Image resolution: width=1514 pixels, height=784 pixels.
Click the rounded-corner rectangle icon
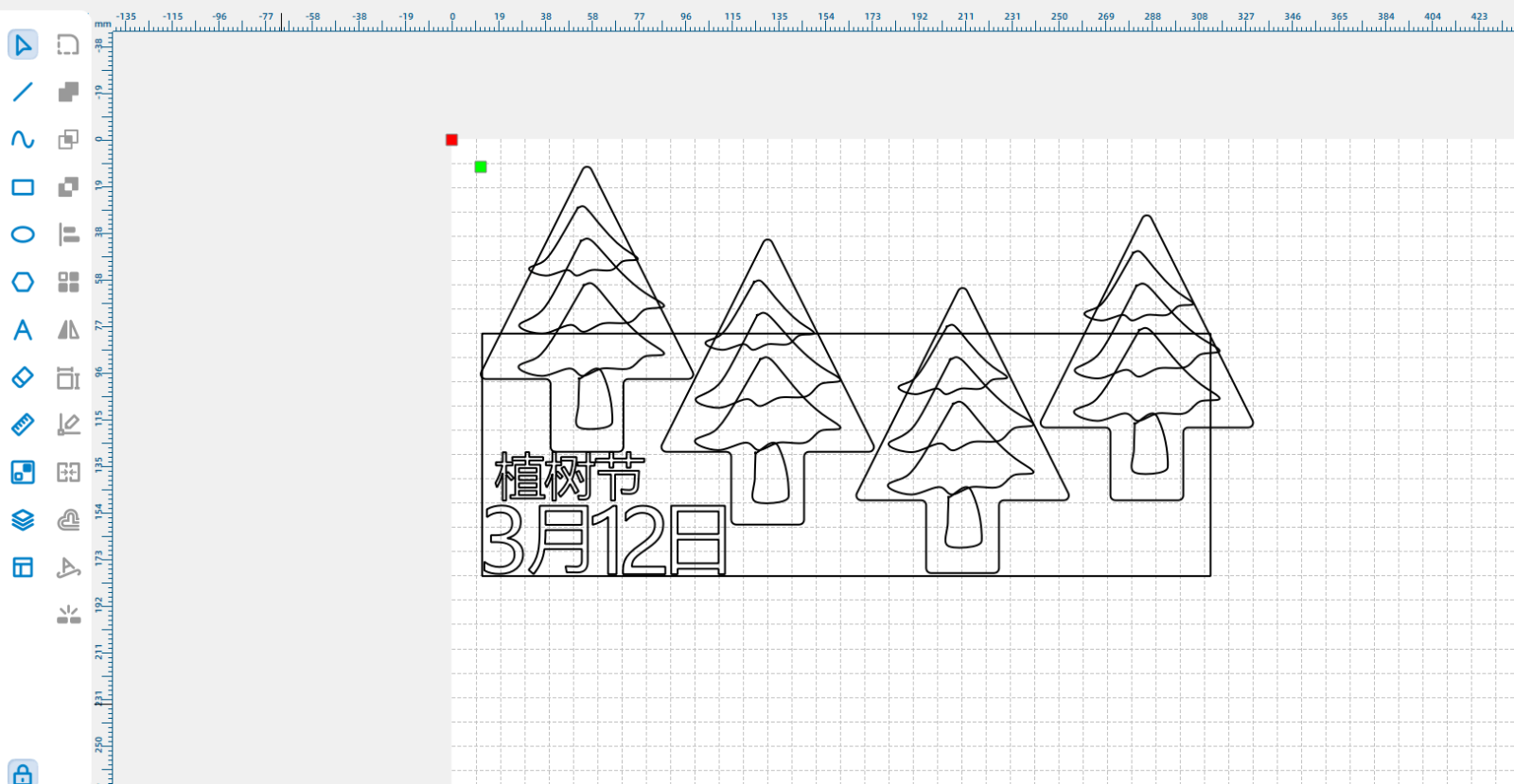pyautogui.click(x=68, y=44)
